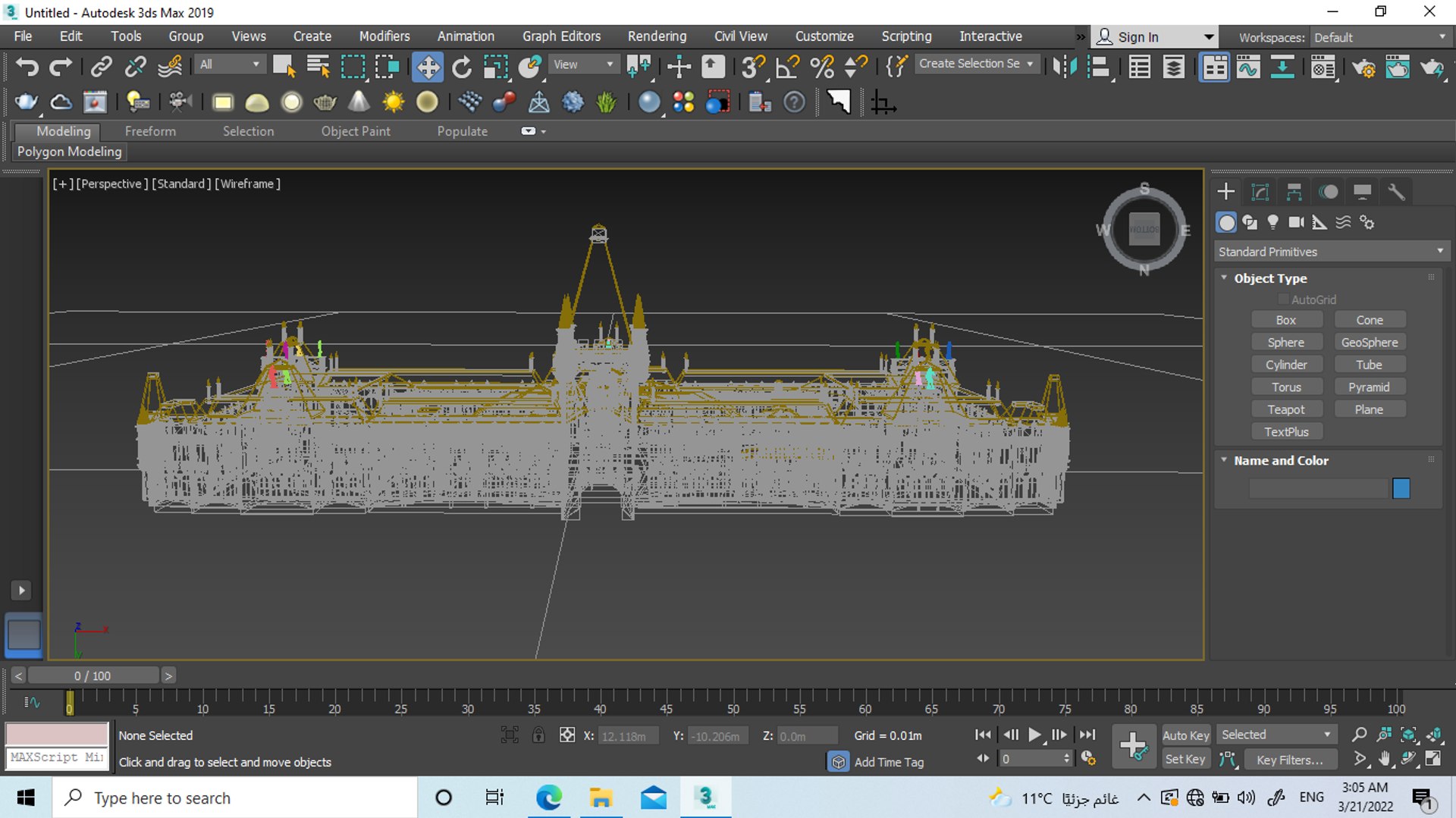
Task: Enable the AutoGrid checkbox
Action: [1284, 299]
